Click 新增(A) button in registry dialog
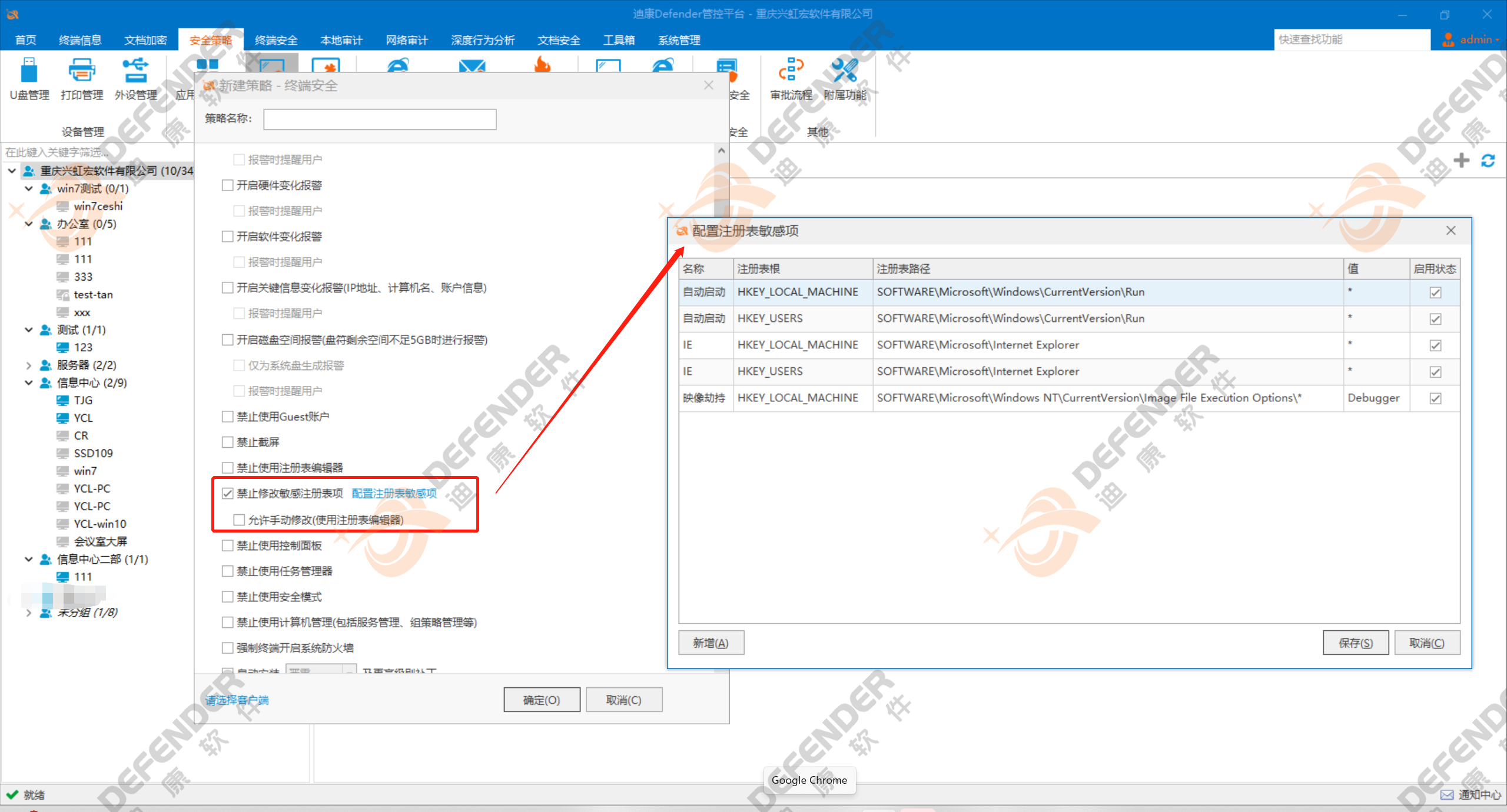 tap(711, 643)
